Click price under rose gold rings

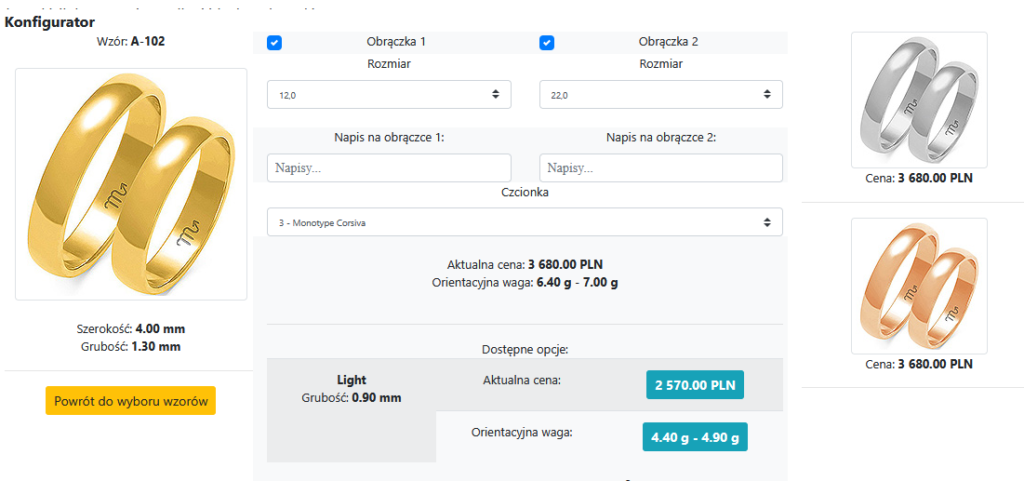(919, 364)
